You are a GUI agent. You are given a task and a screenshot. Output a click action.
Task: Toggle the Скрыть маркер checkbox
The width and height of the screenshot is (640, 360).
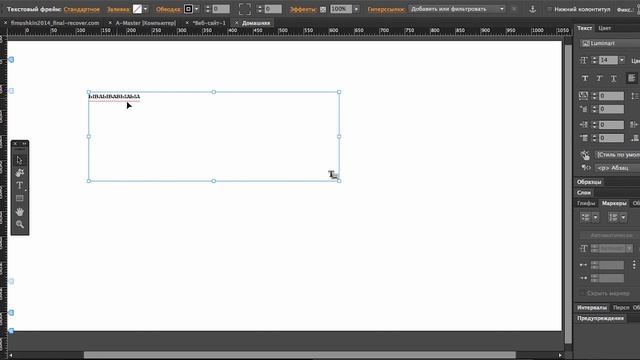pyautogui.click(x=582, y=293)
